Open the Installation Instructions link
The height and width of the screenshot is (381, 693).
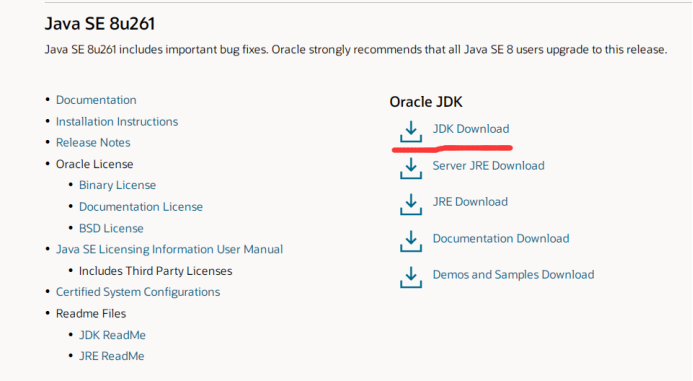[x=117, y=122]
